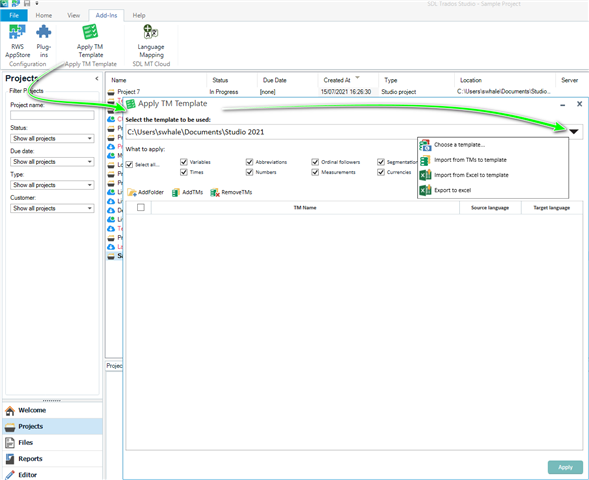Click the save icon in title bar
Screen dimensions: 589x480
tap(27, 3)
